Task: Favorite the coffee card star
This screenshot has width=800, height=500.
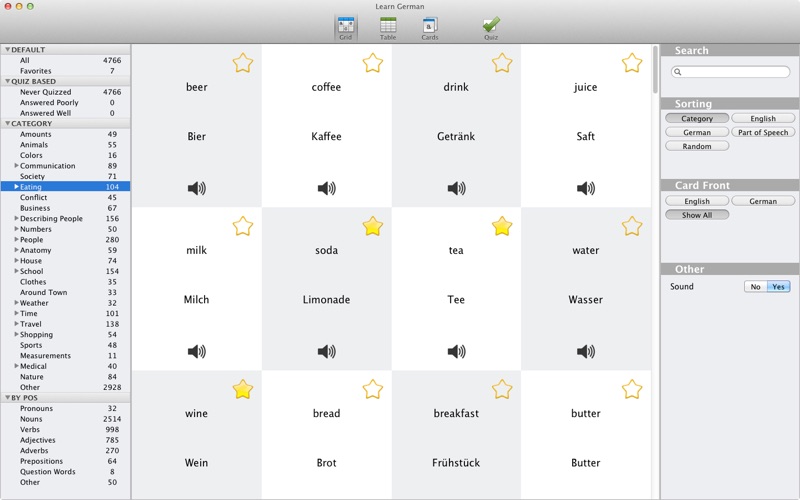Action: [x=372, y=63]
